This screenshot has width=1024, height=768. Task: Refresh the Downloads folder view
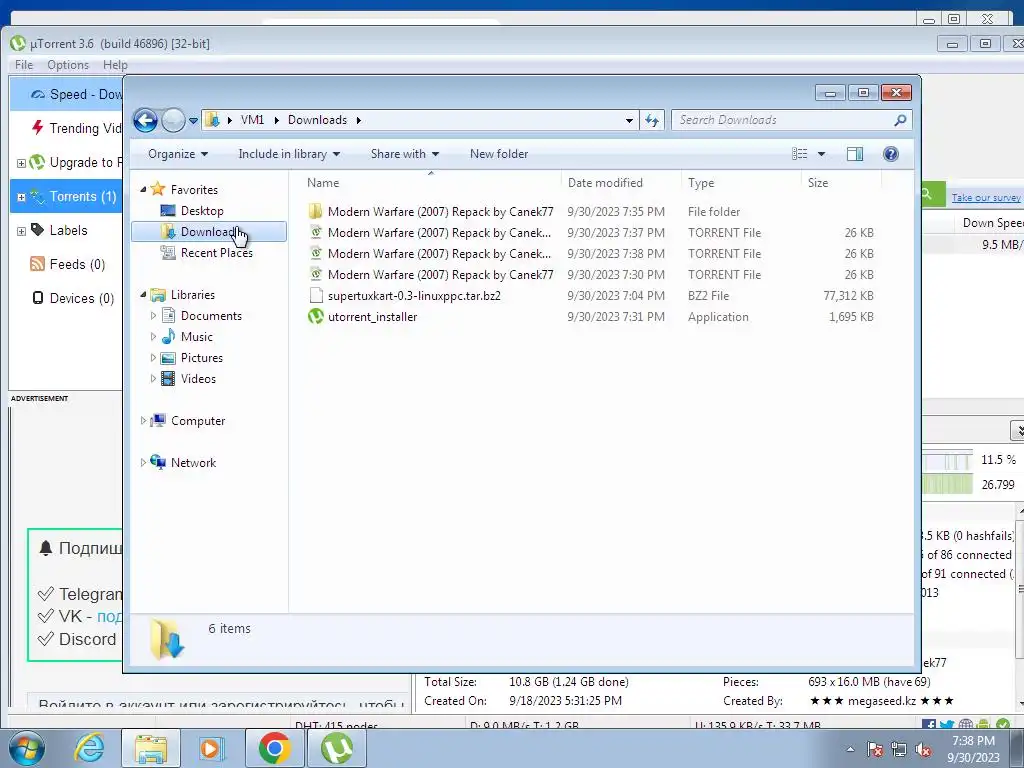pos(652,120)
